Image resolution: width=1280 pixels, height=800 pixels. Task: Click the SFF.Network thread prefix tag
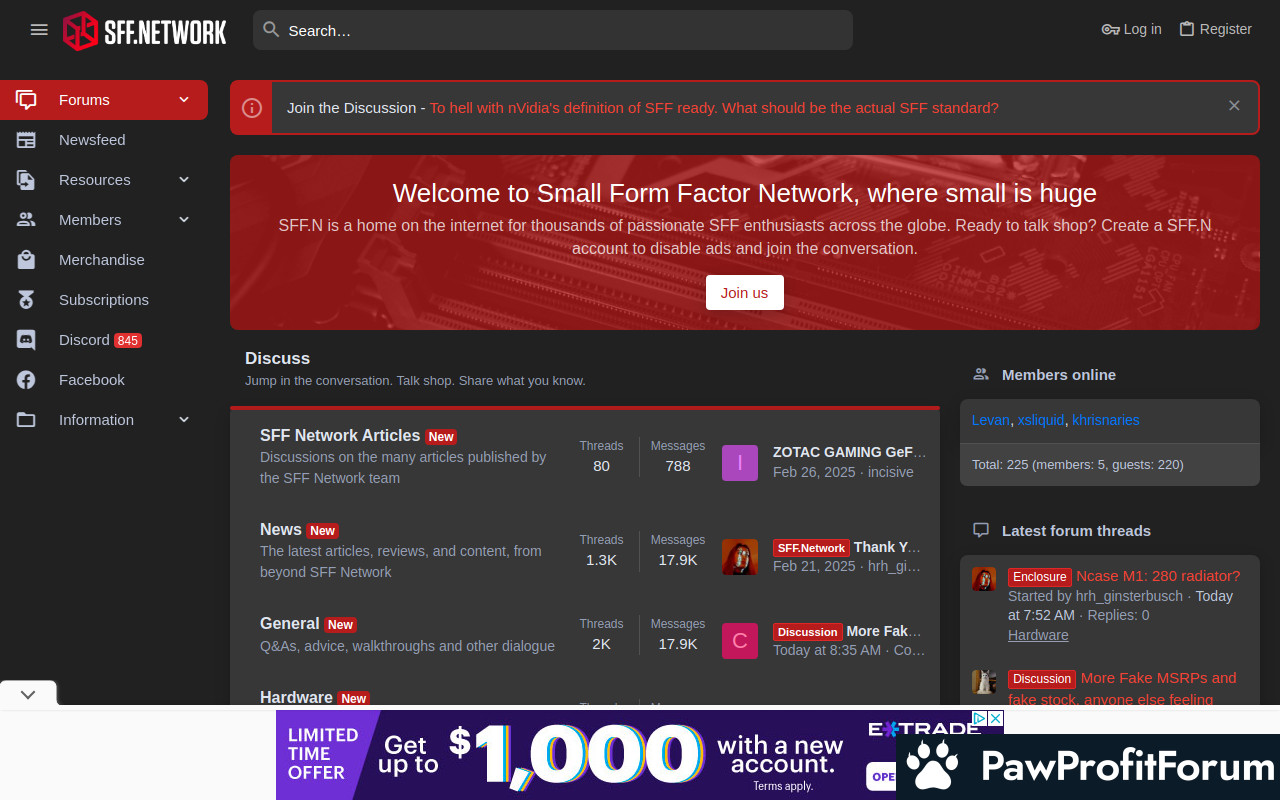[811, 548]
